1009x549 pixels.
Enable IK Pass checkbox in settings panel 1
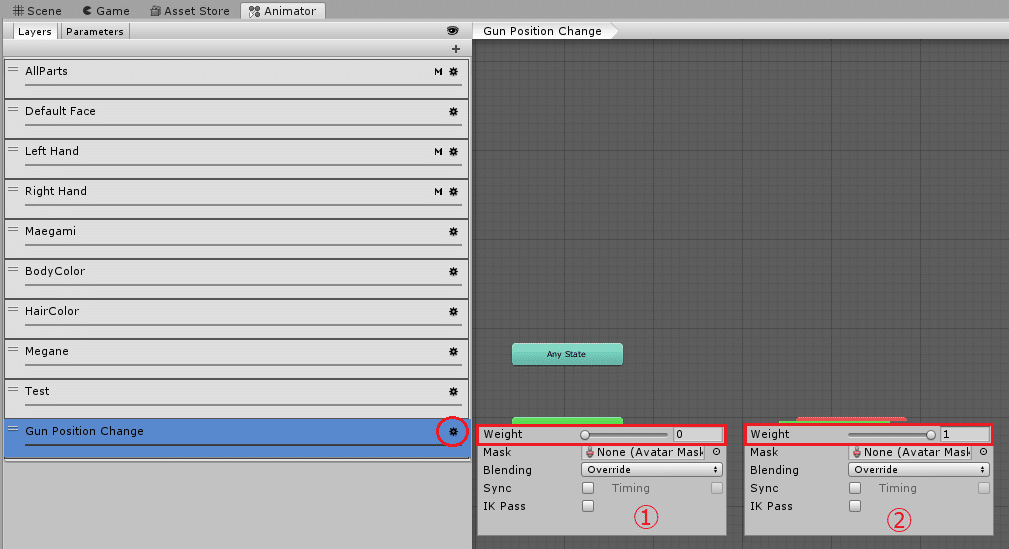coord(588,506)
